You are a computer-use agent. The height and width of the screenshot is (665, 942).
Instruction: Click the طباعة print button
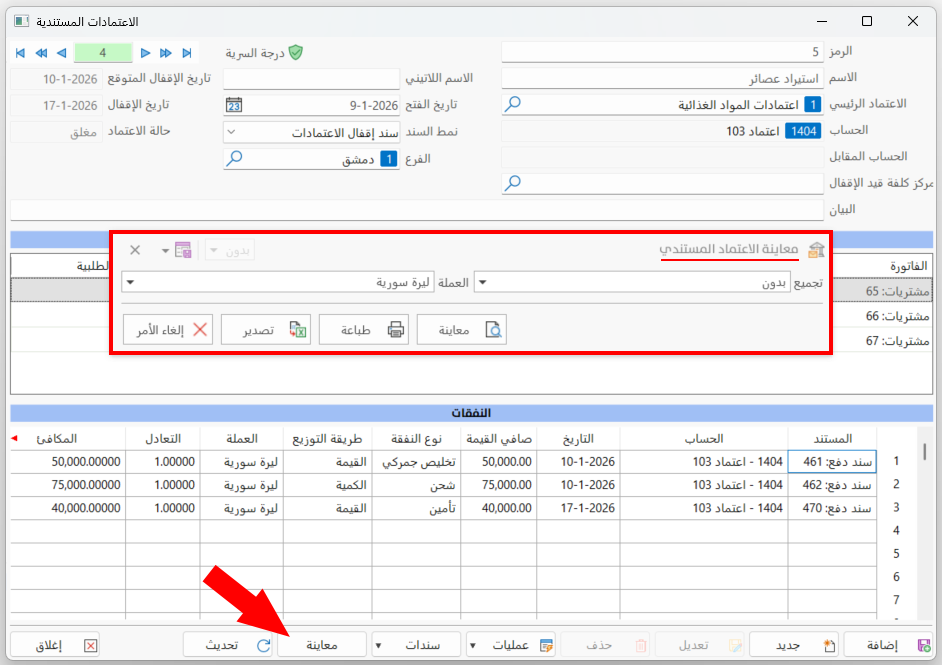(363, 330)
